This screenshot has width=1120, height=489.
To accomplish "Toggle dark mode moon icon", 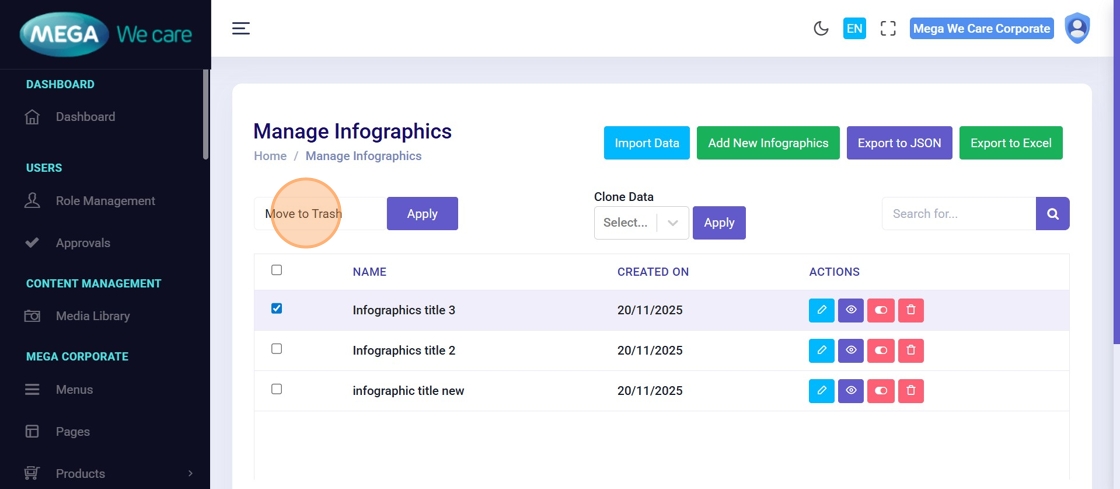I will [821, 29].
